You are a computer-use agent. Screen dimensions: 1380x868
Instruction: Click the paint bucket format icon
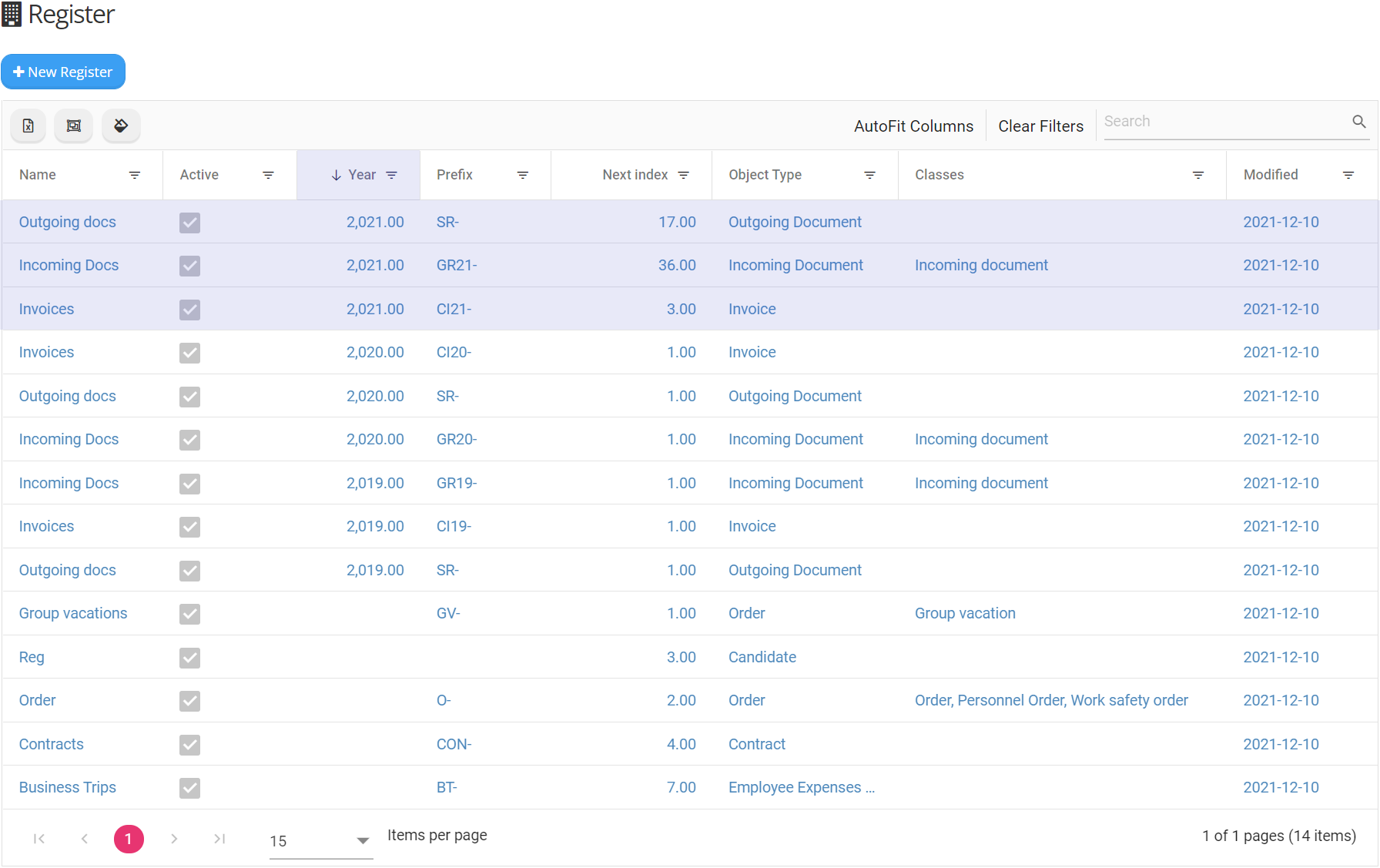coord(121,126)
